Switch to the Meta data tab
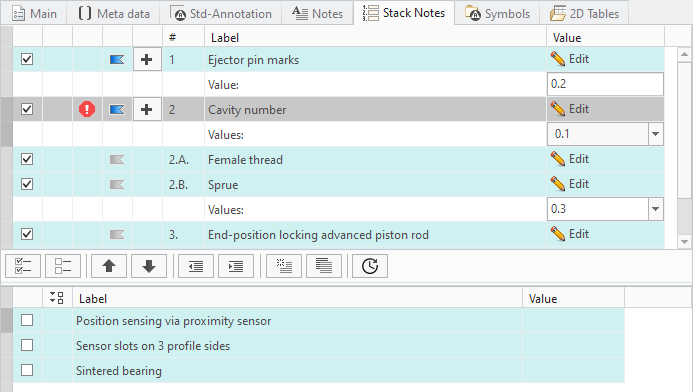Image resolution: width=693 pixels, height=392 pixels. 114,14
